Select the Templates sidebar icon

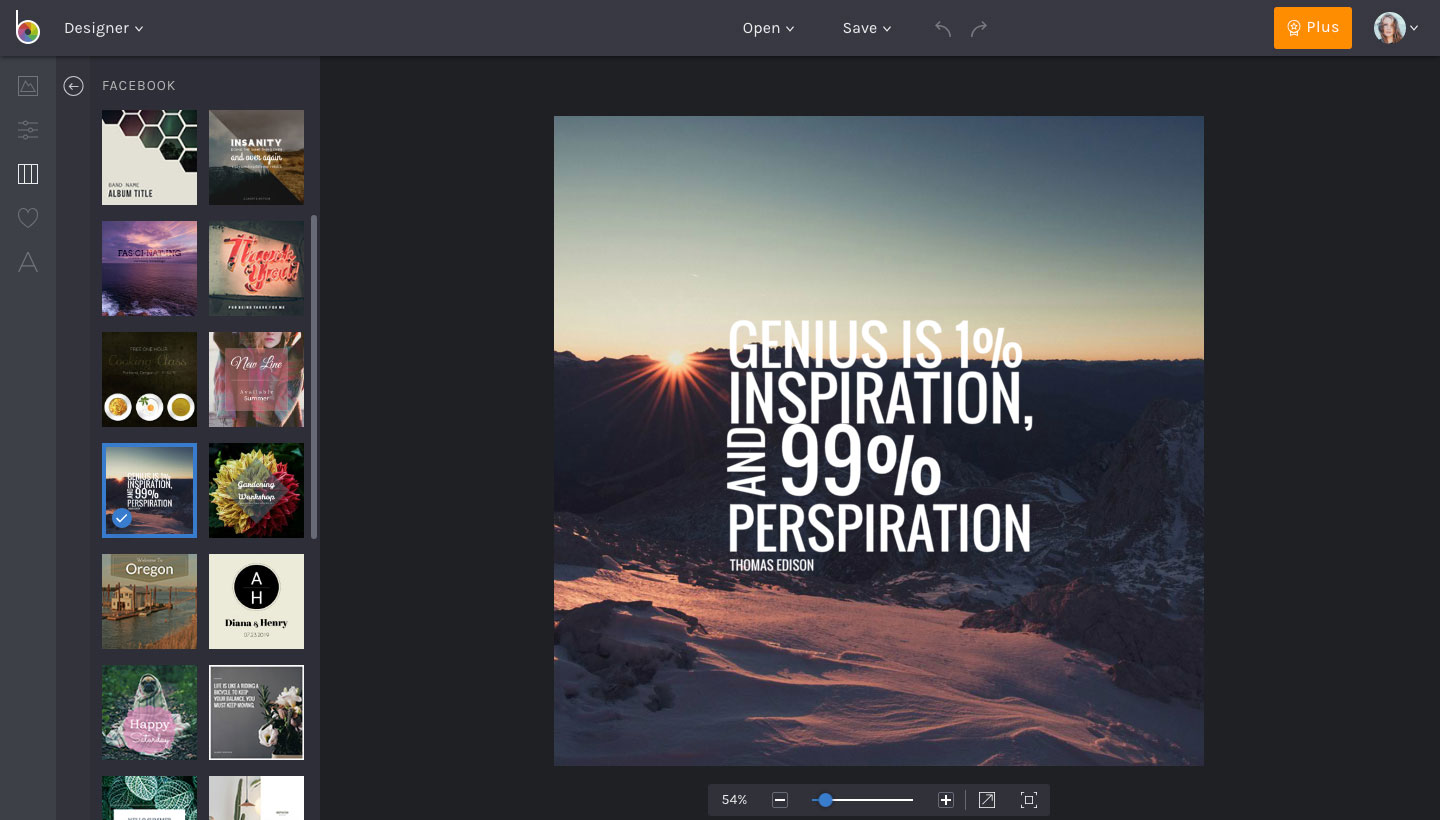pos(28,174)
